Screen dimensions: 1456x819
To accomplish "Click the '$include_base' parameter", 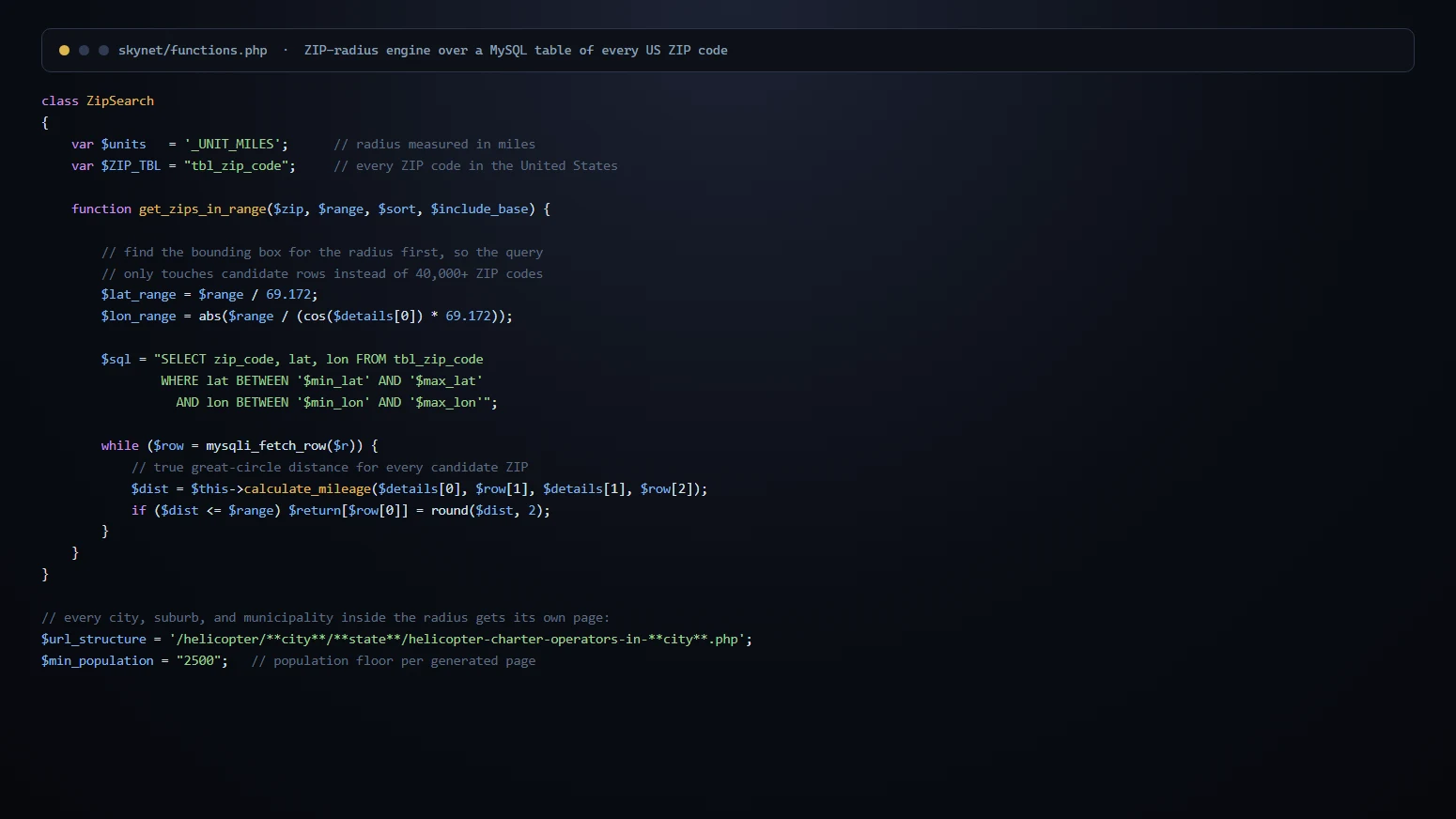I will point(480,209).
